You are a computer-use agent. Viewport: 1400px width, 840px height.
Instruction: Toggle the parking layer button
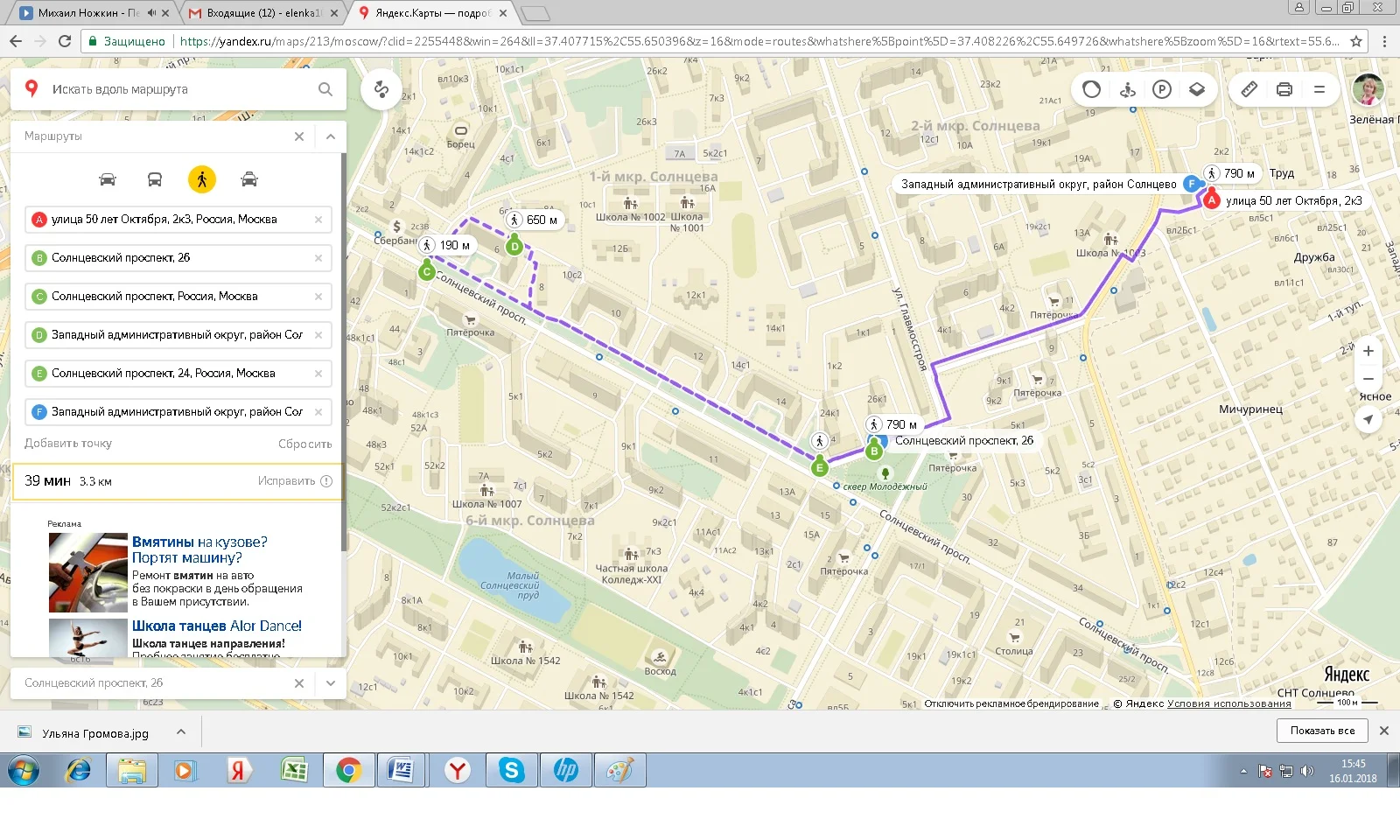pos(1162,89)
